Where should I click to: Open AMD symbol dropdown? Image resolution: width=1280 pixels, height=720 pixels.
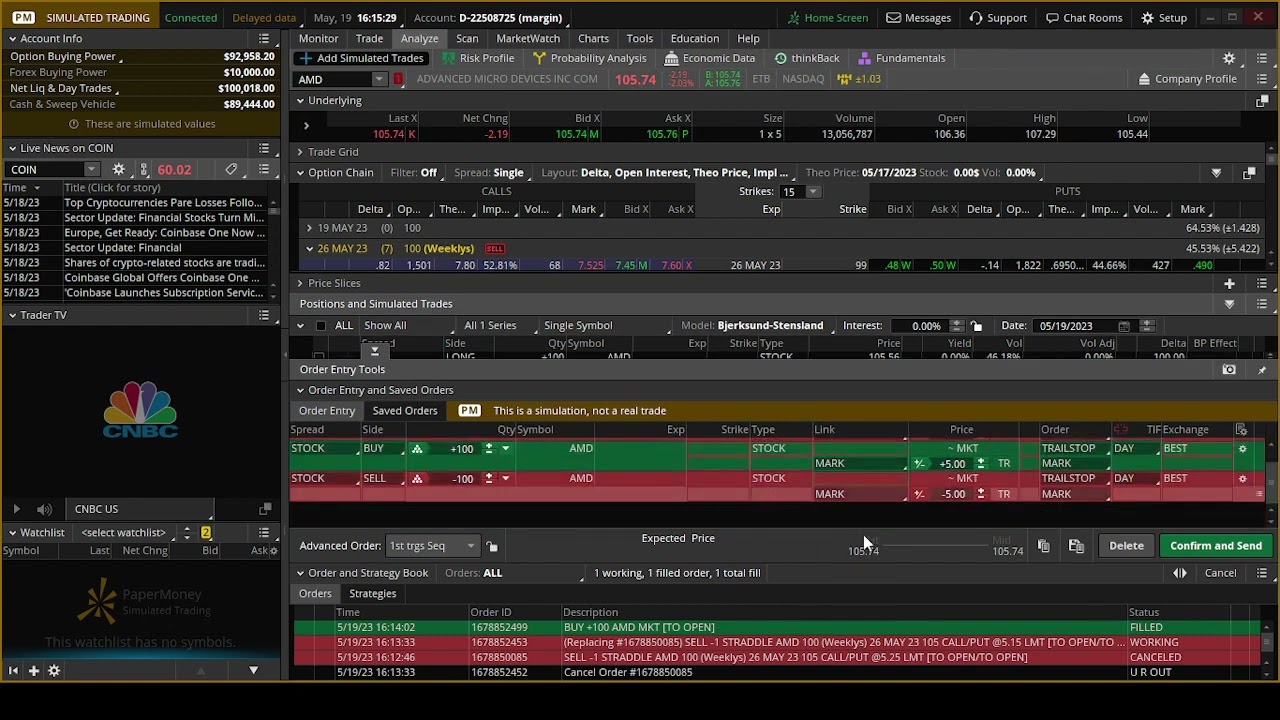[379, 80]
